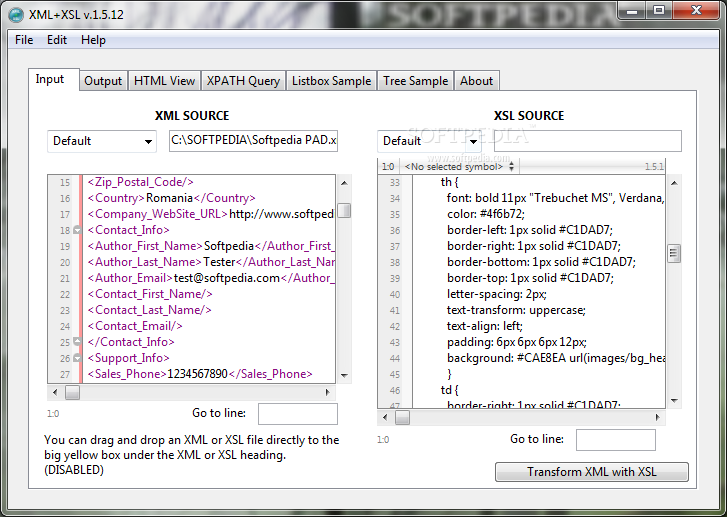
Task: Open the Edit menu
Action: 57,40
